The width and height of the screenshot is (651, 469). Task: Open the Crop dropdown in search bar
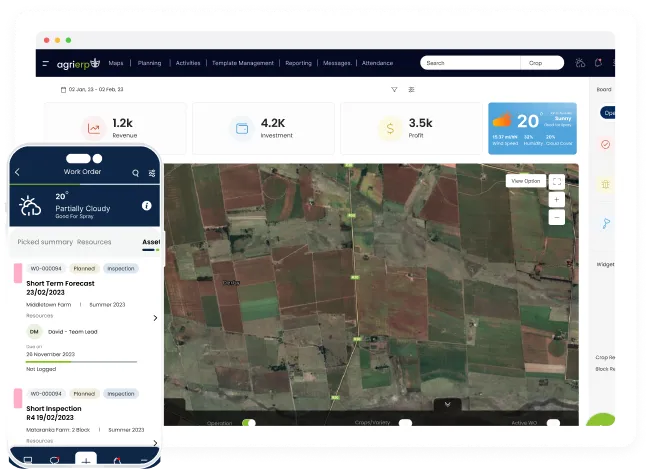542,63
